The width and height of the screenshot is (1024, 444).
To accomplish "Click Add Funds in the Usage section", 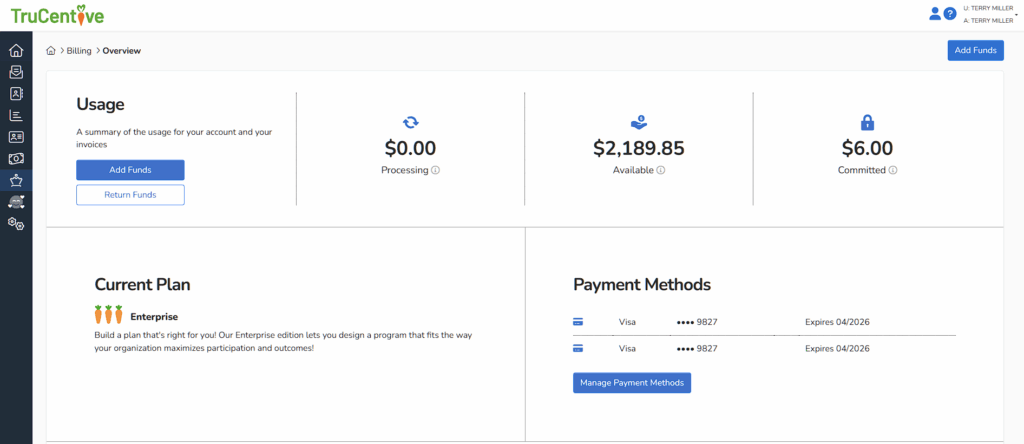I will point(130,170).
